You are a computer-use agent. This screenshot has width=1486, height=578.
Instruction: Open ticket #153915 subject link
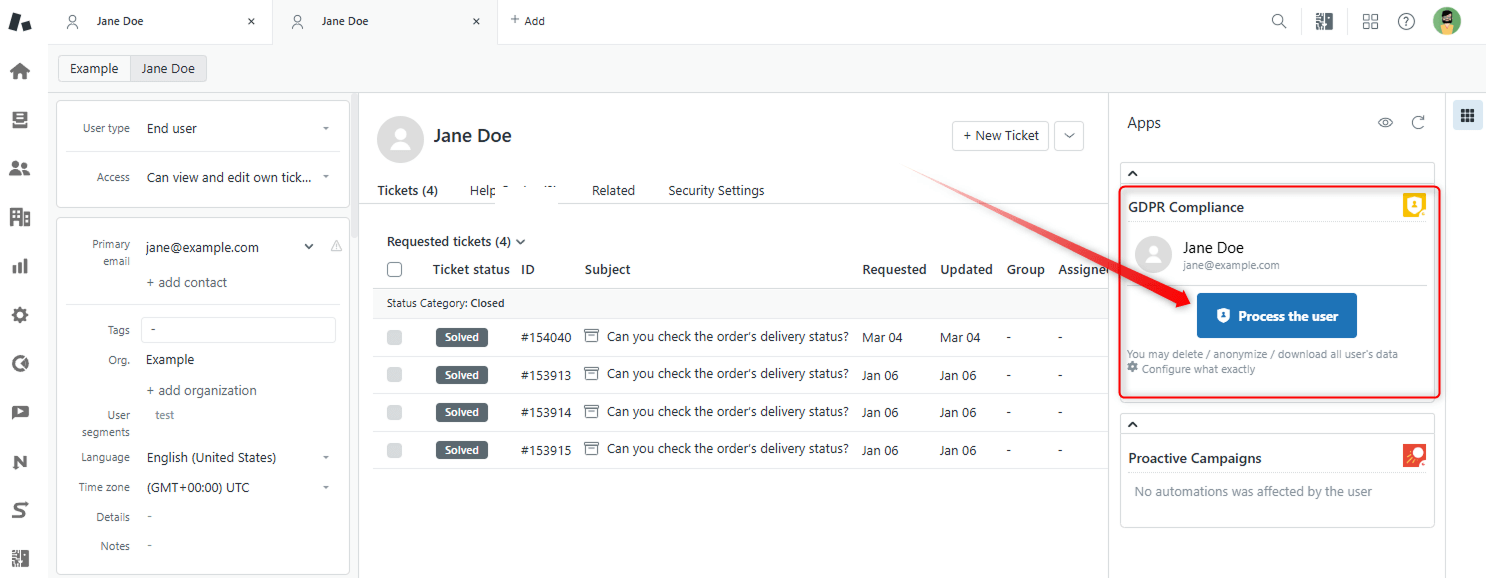pos(728,448)
